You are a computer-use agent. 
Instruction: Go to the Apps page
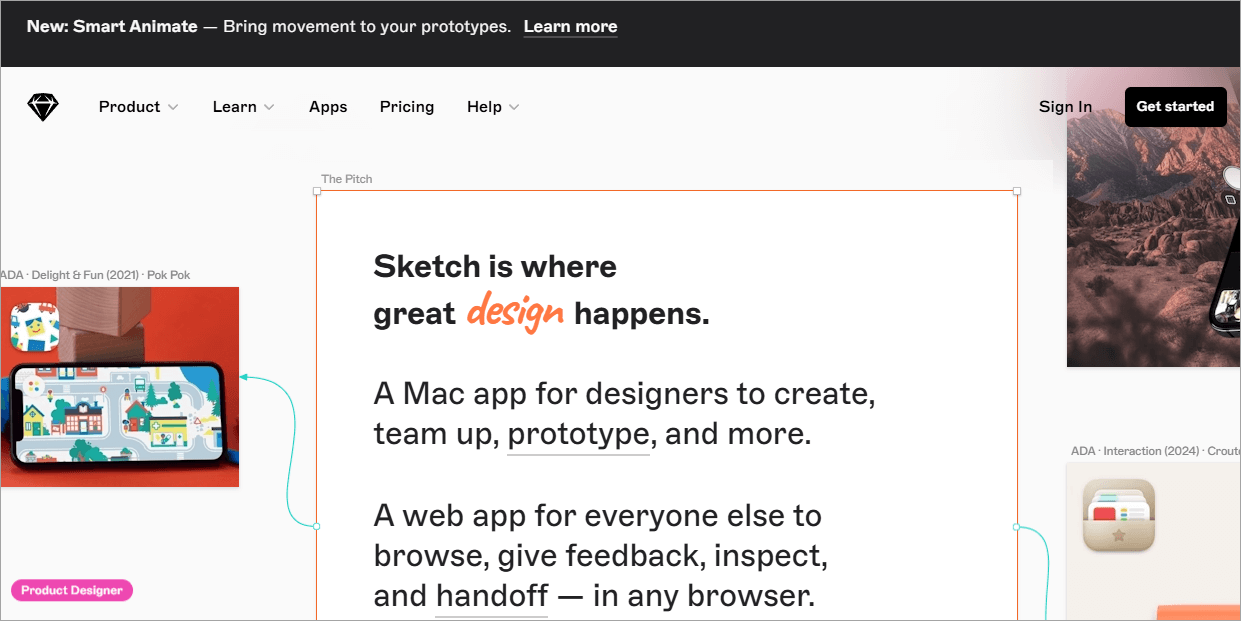pyautogui.click(x=328, y=107)
